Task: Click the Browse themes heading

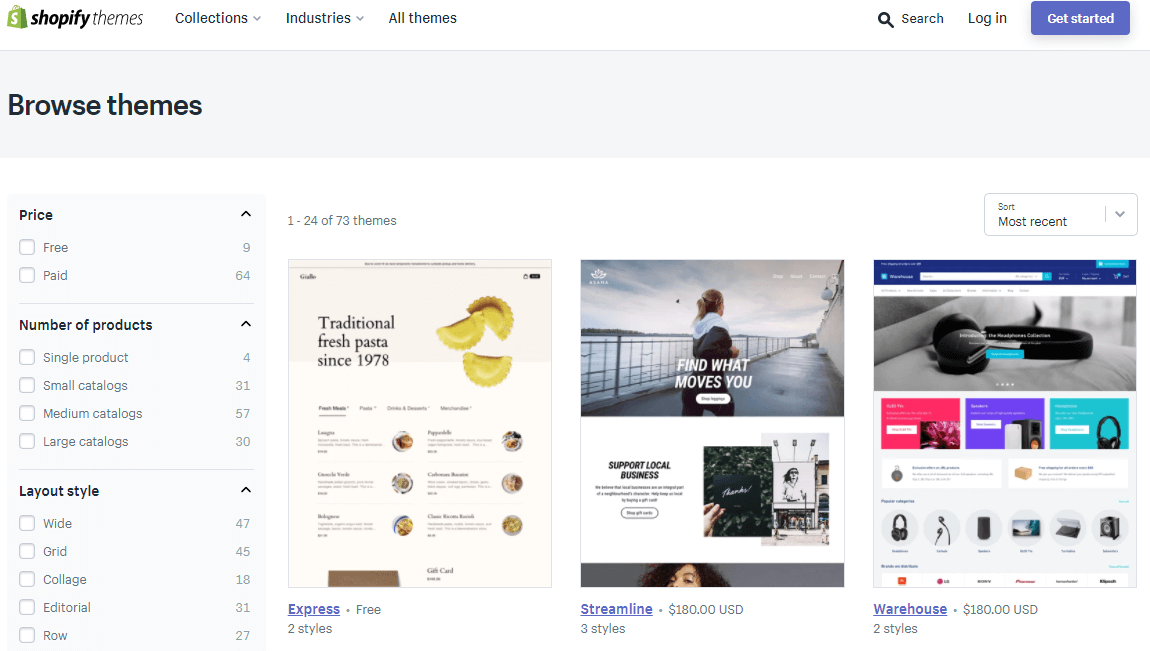Action: [105, 105]
